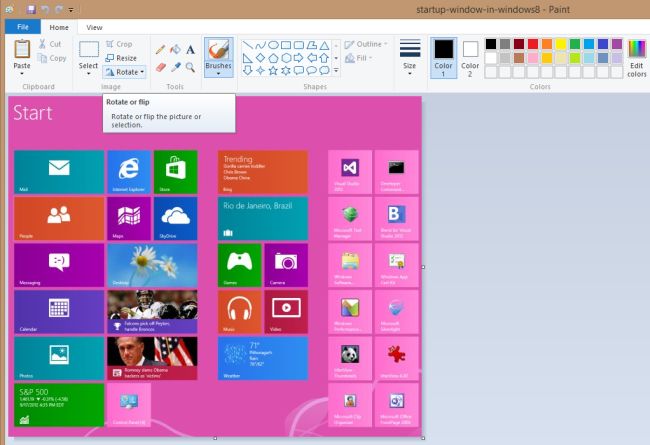The height and width of the screenshot is (445, 650).
Task: Pick the turquoise blue color swatch
Action: tap(589, 44)
